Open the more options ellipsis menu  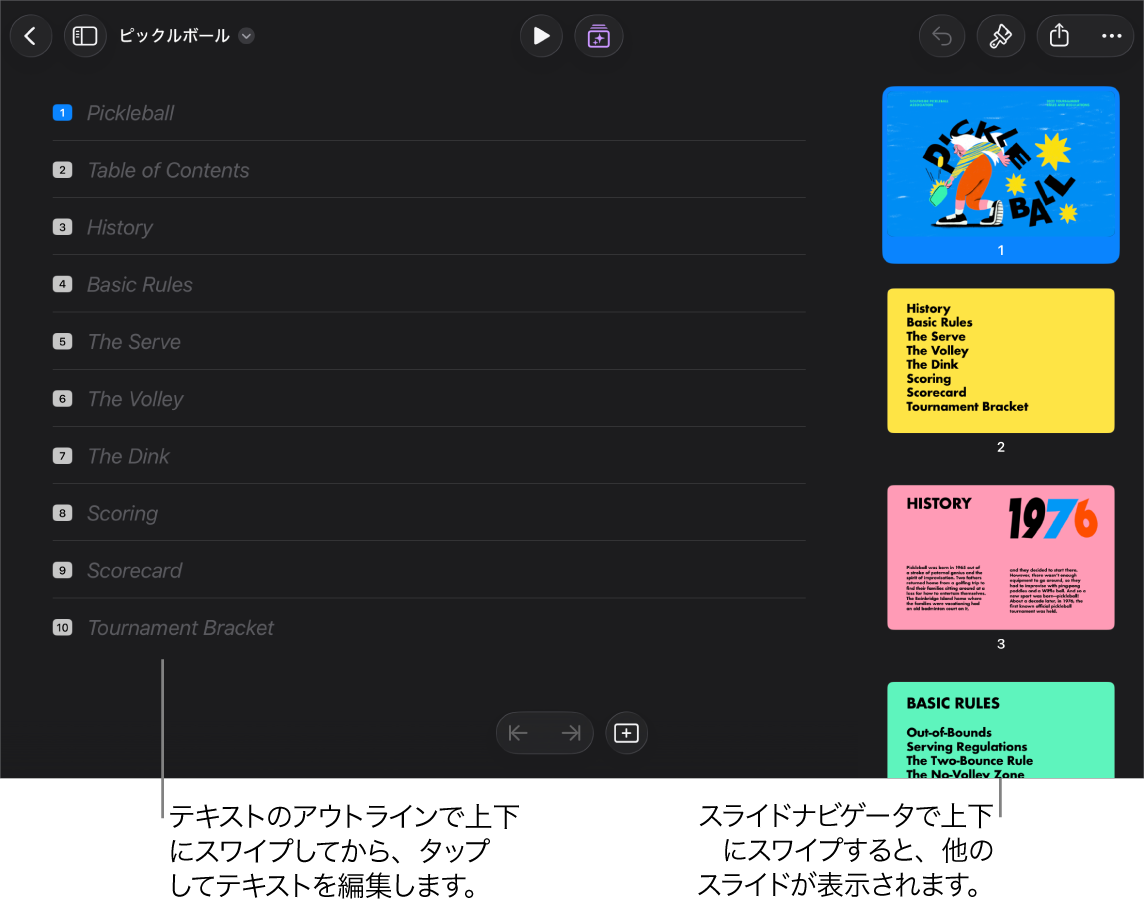(1111, 36)
